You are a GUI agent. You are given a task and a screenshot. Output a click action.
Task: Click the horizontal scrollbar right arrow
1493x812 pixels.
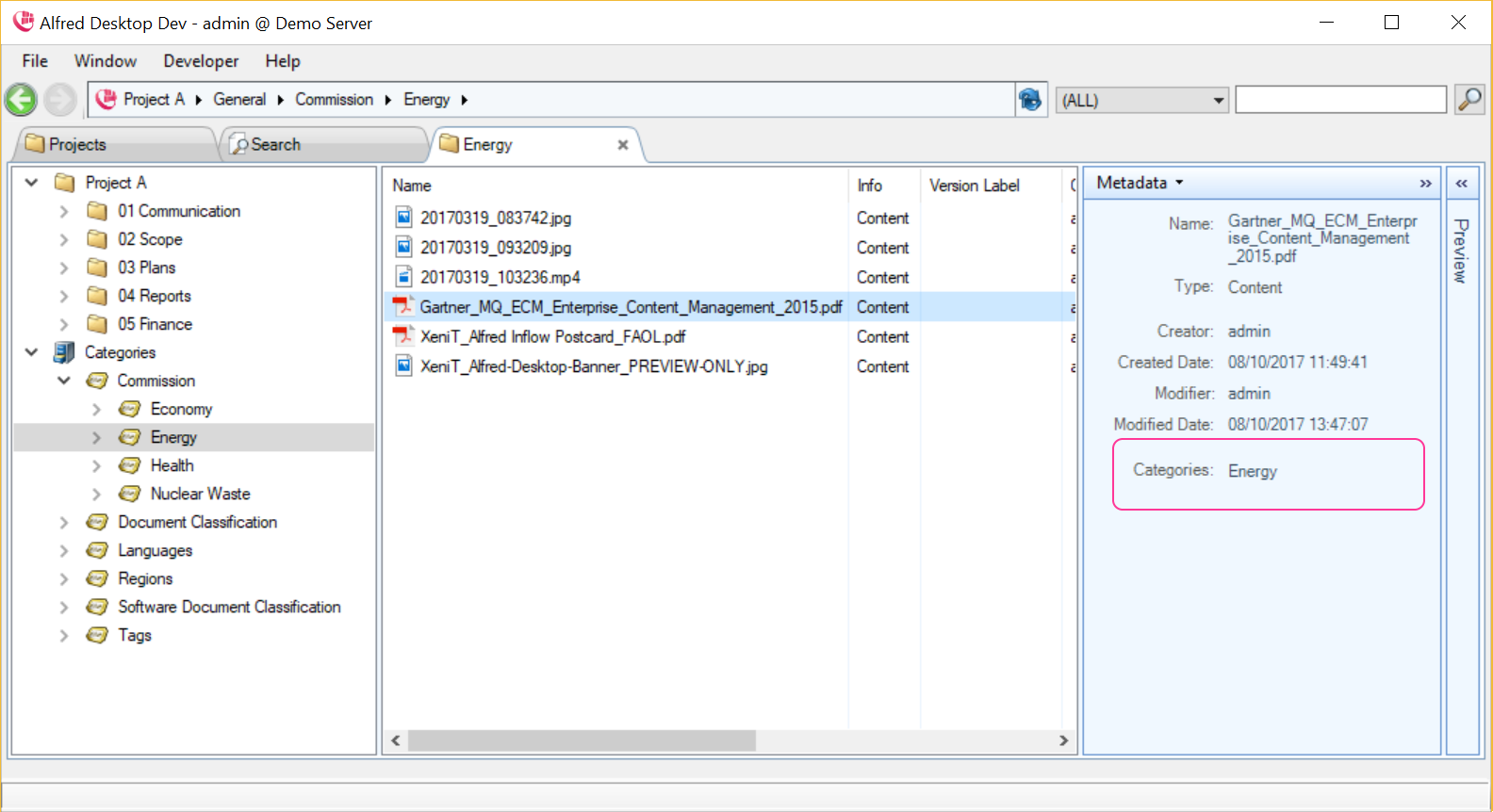coord(1064,740)
